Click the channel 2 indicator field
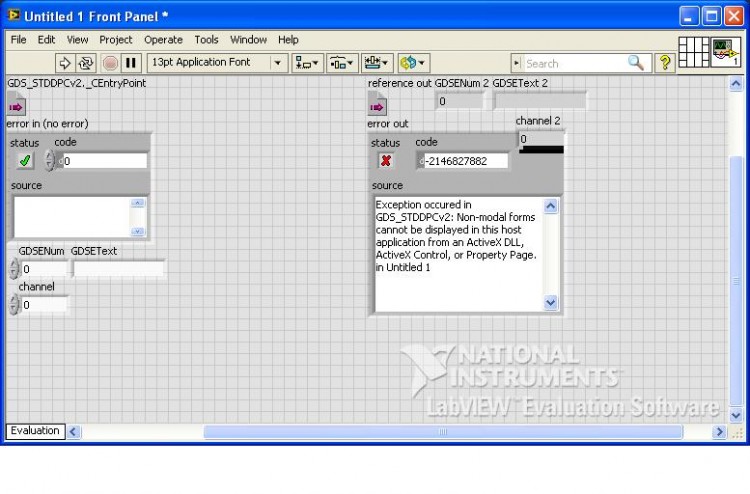 [x=541, y=139]
